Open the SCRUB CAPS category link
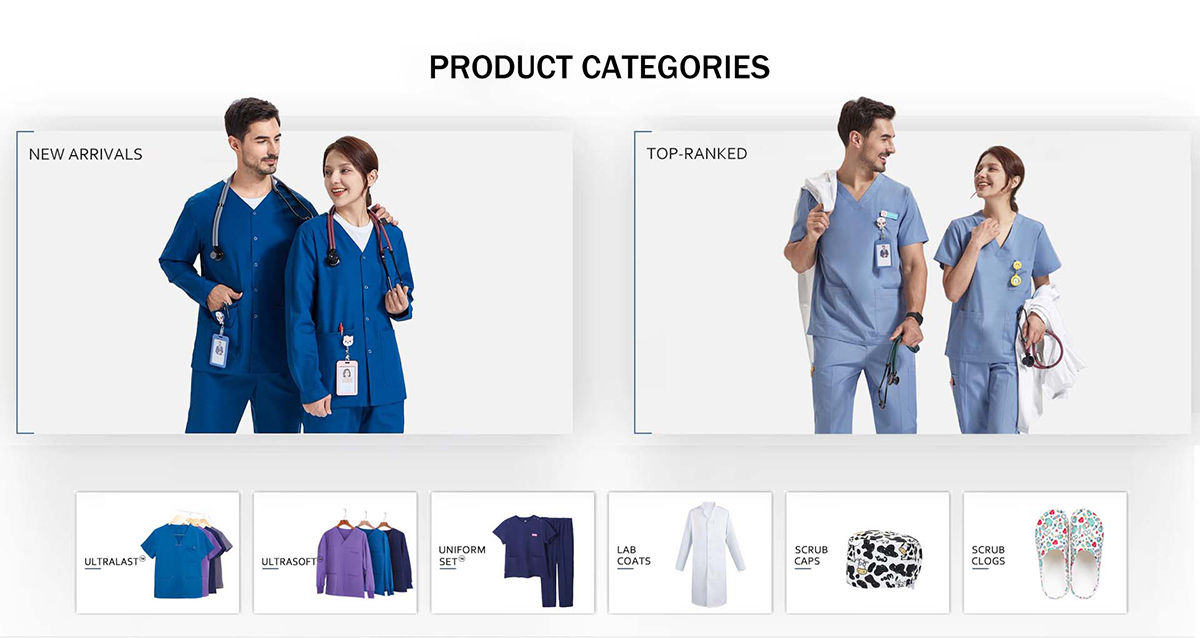1200x638 pixels. (811, 556)
